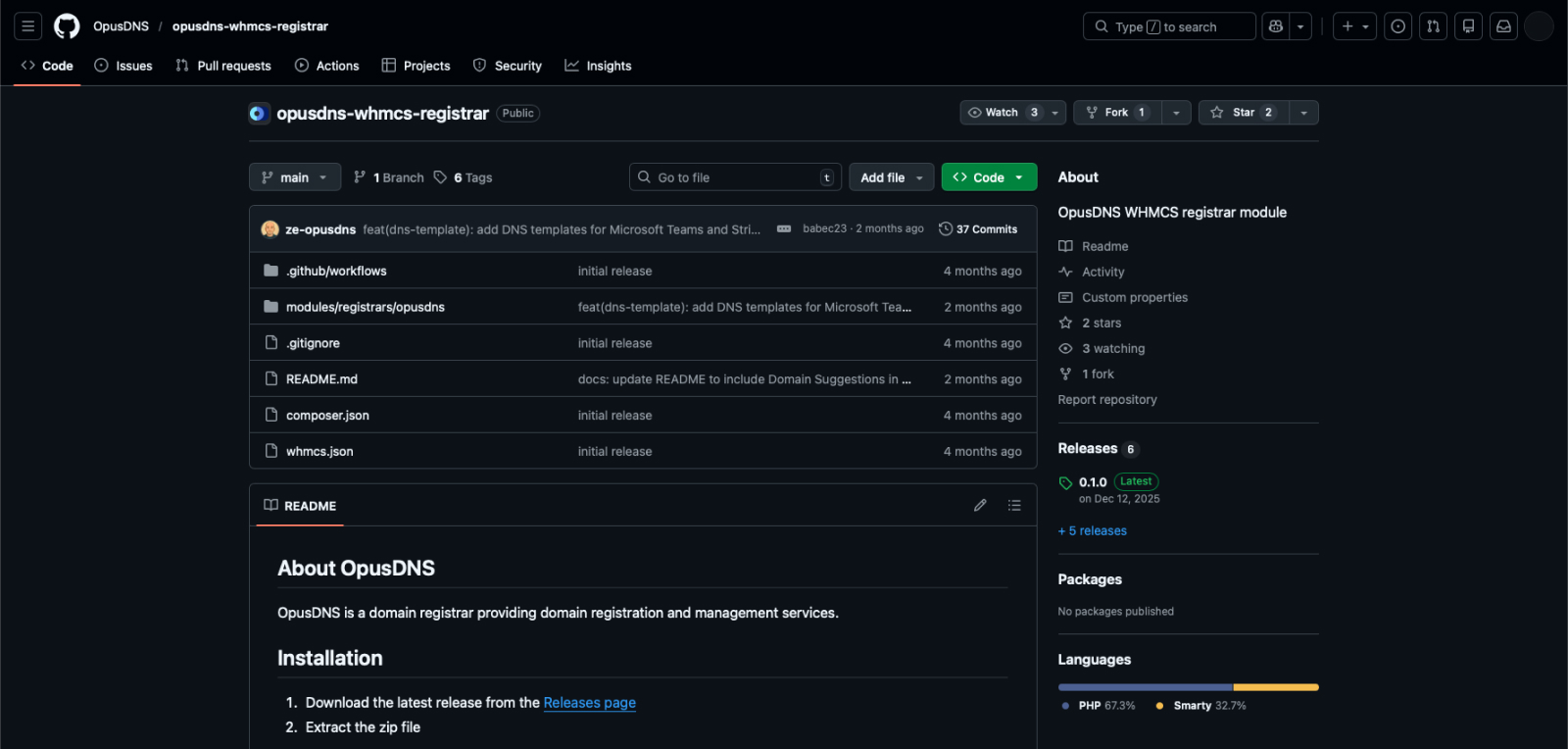View 2 stars stargazers link
The width and height of the screenshot is (1568, 749).
tap(1091, 324)
